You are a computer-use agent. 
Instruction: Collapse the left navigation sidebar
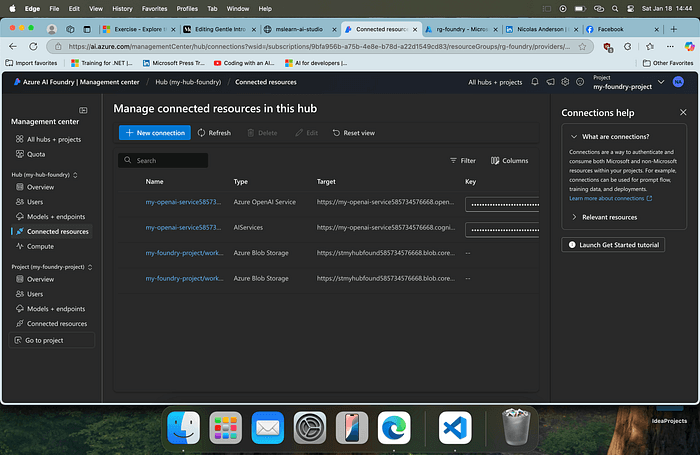(x=83, y=110)
